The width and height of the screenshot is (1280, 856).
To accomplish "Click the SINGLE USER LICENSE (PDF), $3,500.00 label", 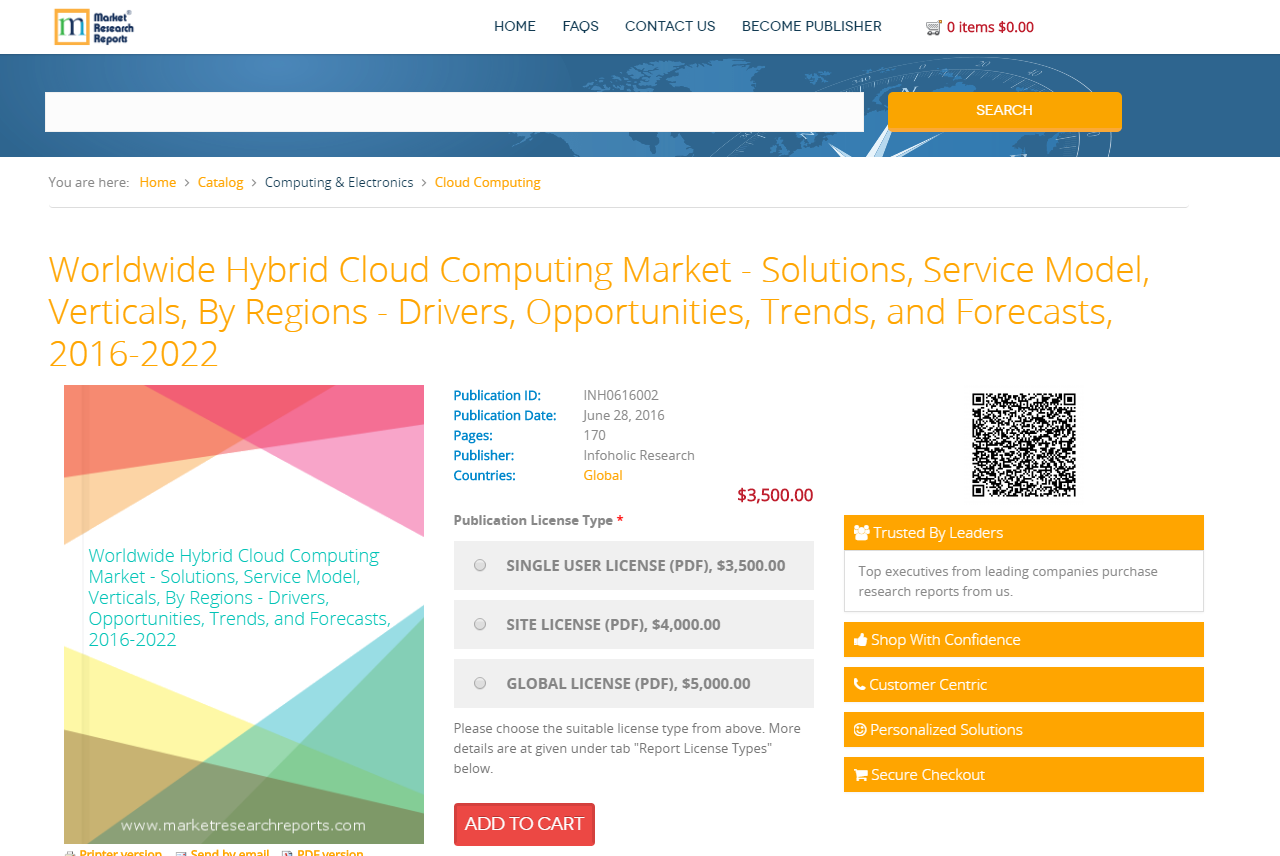I will [x=646, y=565].
